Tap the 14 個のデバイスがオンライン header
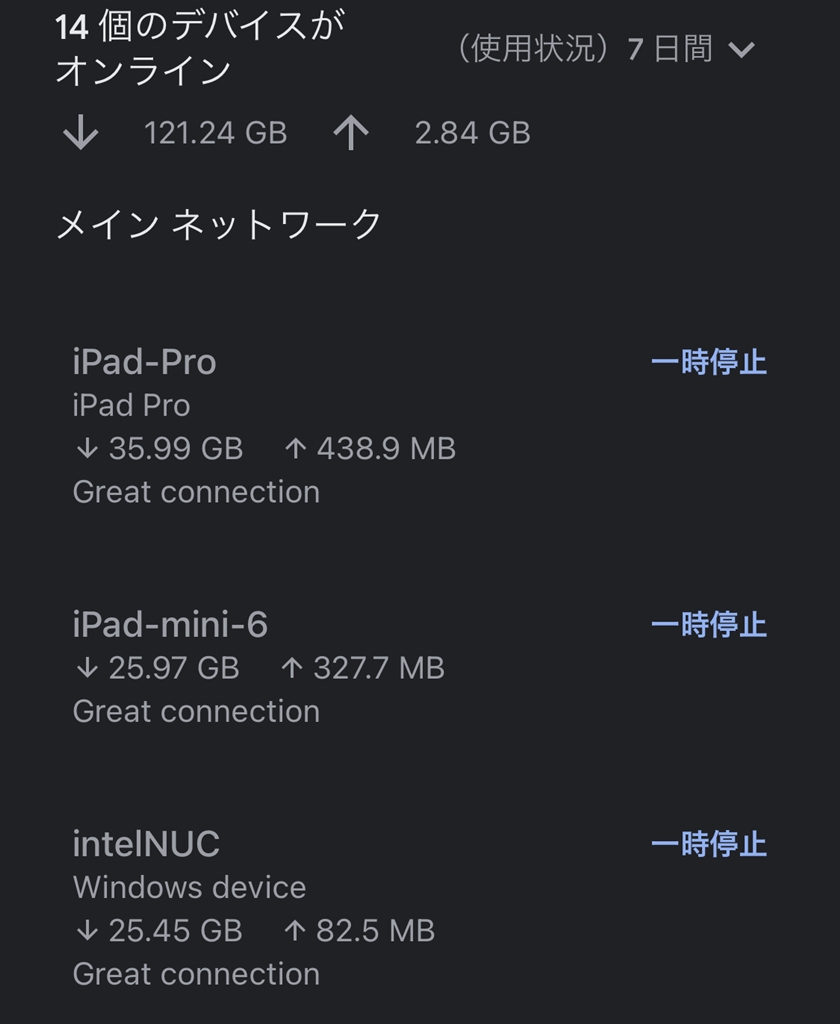 click(x=198, y=48)
